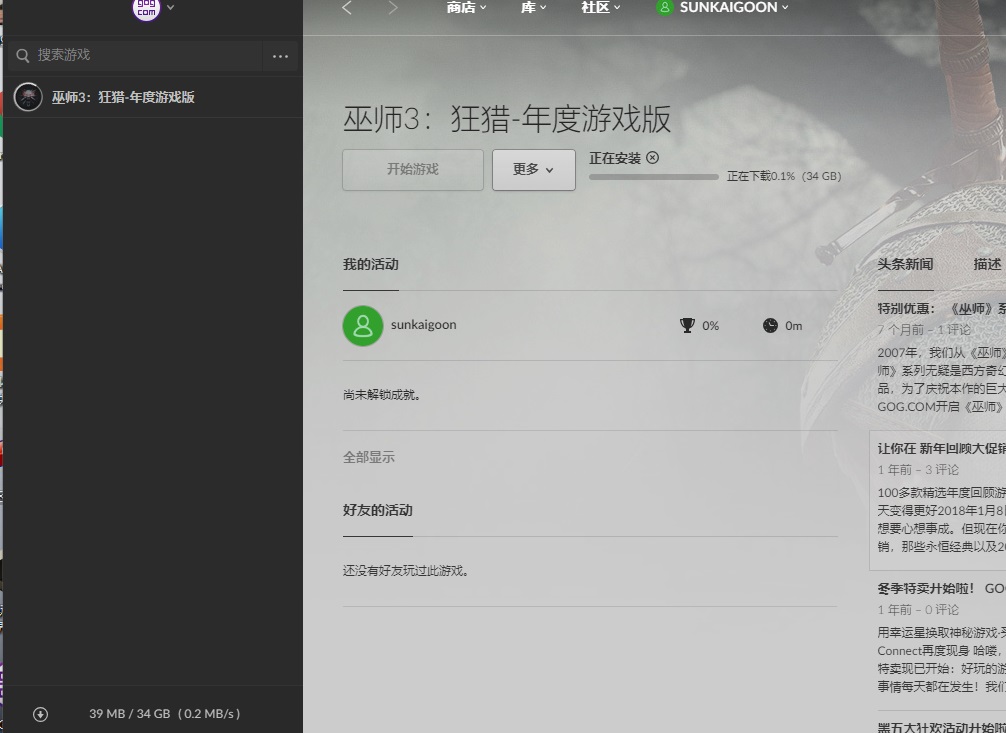Click the 尚未解锁成就 text

click(382, 395)
